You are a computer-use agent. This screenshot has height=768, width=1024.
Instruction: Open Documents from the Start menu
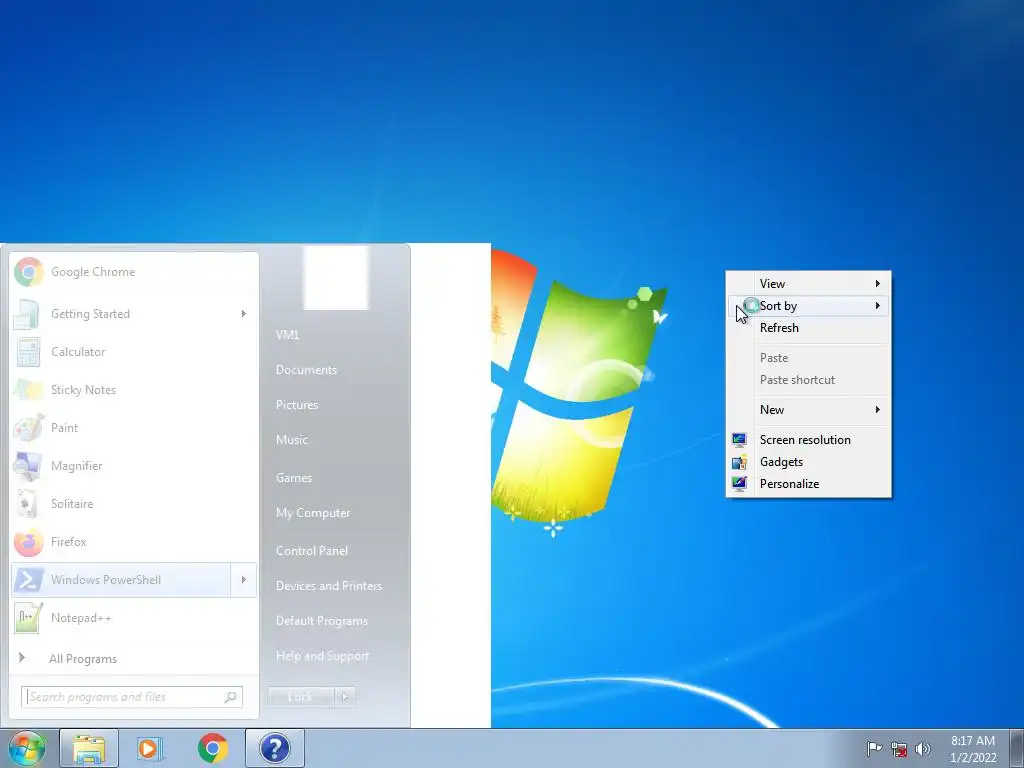(x=306, y=370)
